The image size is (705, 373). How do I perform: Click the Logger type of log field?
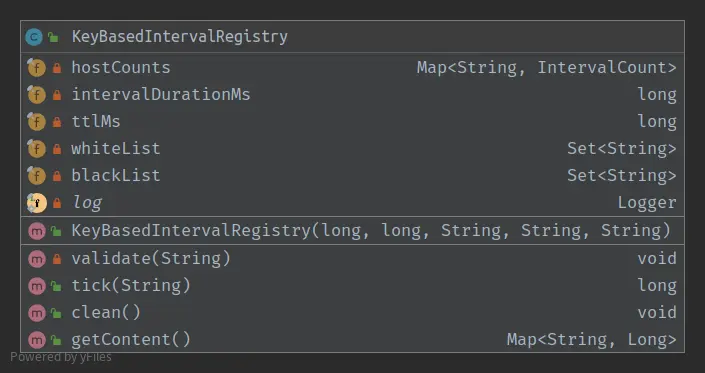[x=647, y=203]
